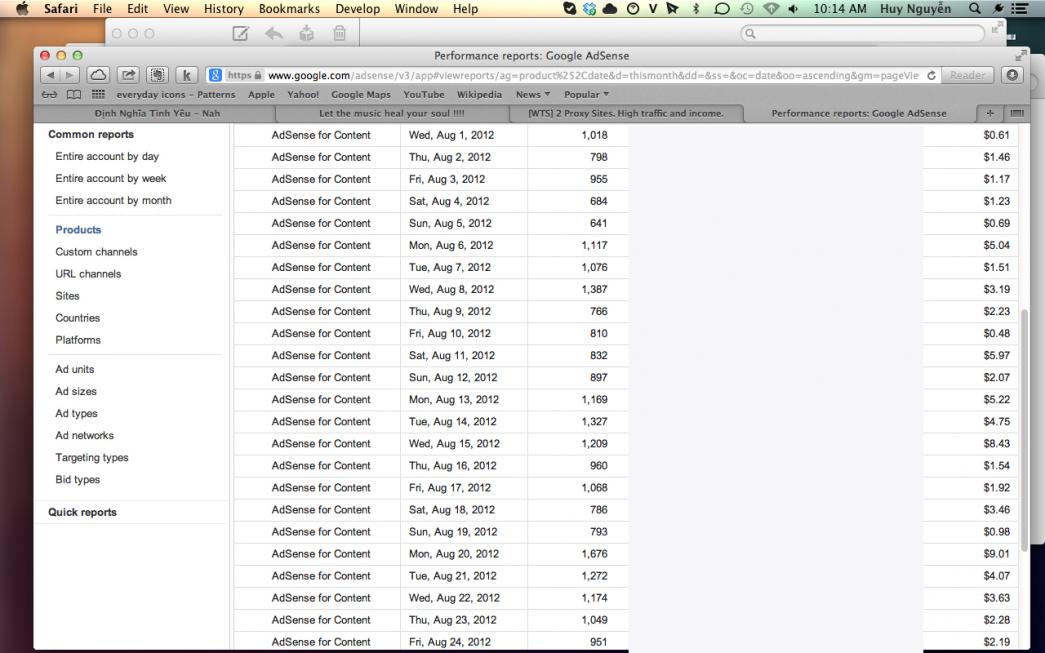Open 'Entire account by day' report
This screenshot has height=653, width=1045.
point(107,156)
